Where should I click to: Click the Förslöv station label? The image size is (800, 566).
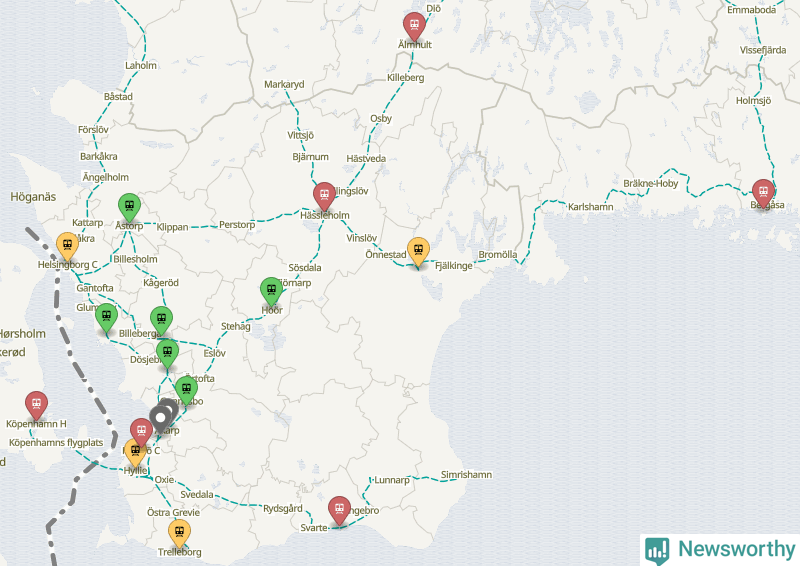click(x=93, y=130)
